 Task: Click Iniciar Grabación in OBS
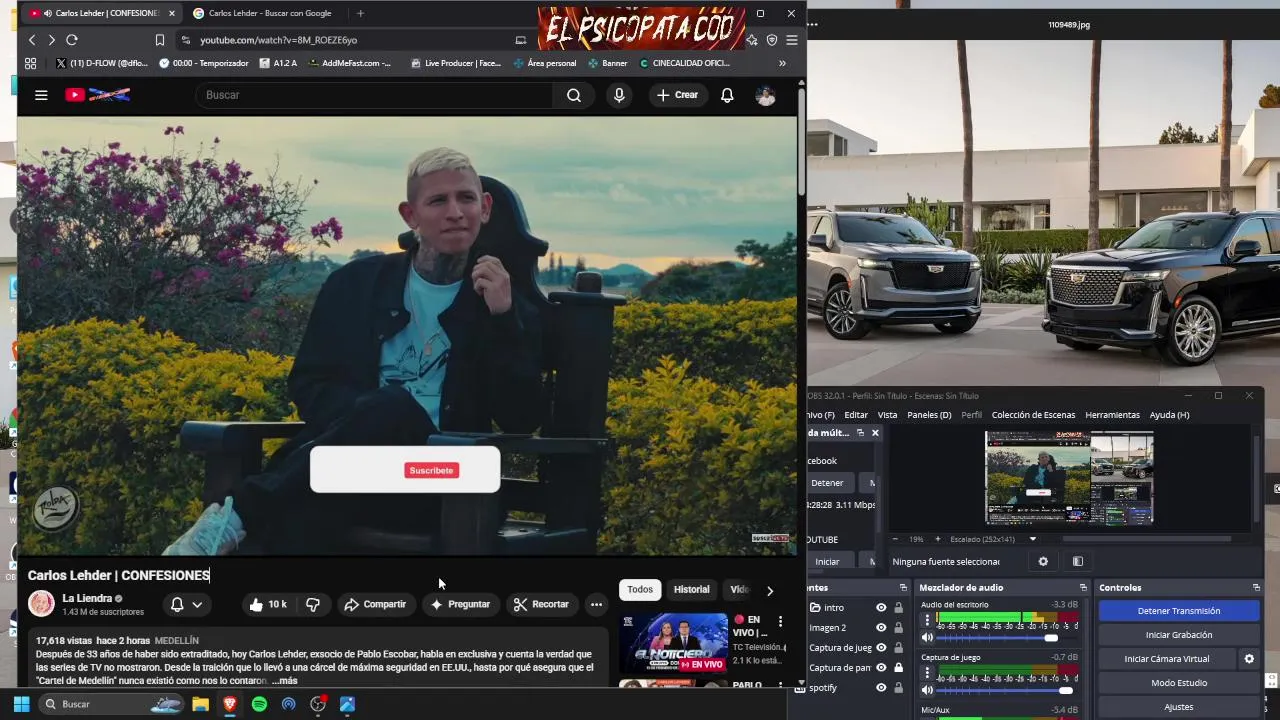(x=1178, y=635)
